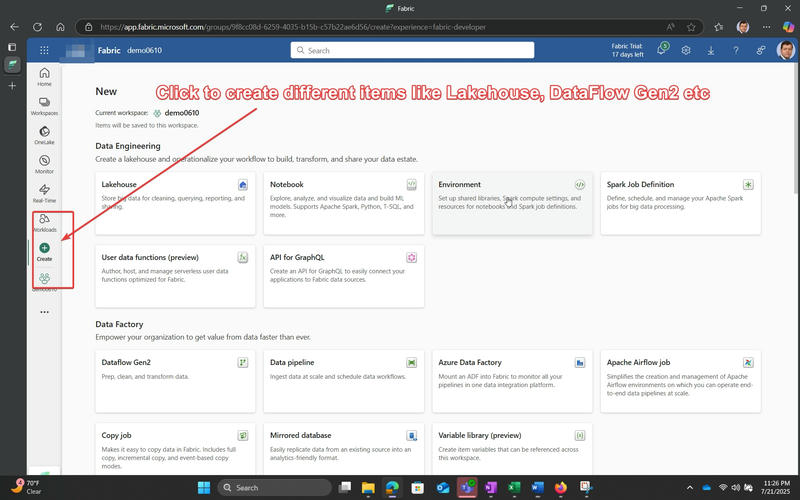800x500 pixels.
Task: Open File Explorer from the taskbar
Action: pos(368,488)
